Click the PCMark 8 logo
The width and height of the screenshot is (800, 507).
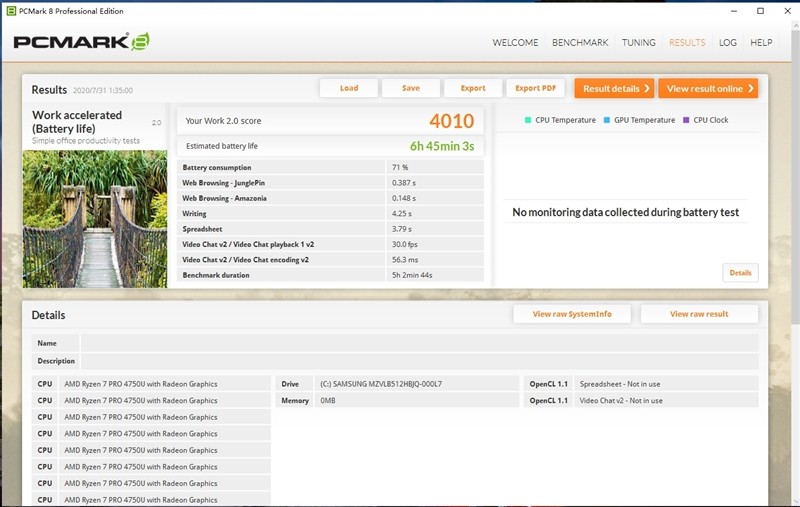[x=82, y=41]
